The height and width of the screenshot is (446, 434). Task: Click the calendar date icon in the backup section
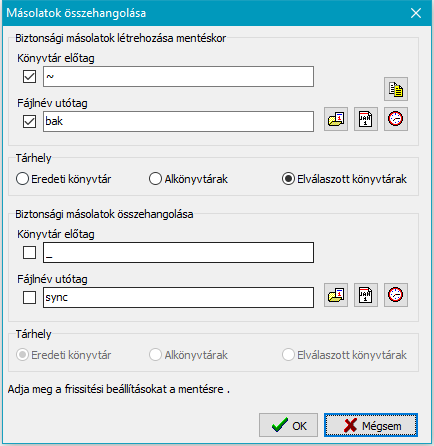pyautogui.click(x=366, y=119)
